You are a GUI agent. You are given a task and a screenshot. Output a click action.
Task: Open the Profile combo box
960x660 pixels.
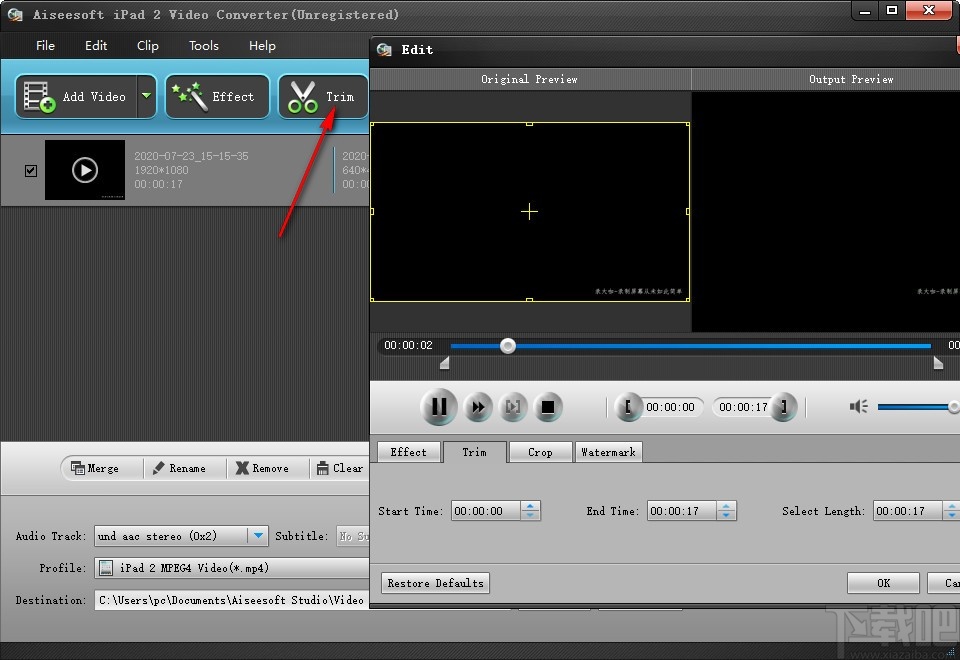[232, 568]
